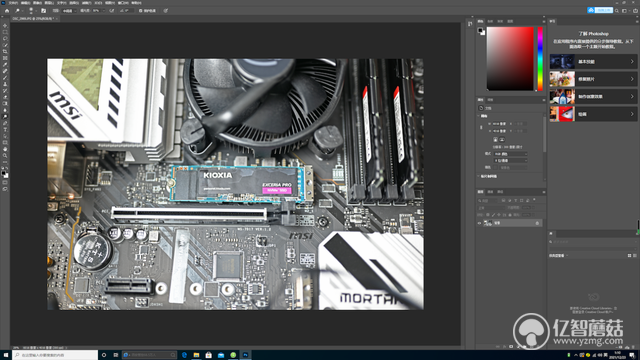The width and height of the screenshot is (640, 360).
Task: Hide the background layer via eye icon
Action: [x=480, y=223]
